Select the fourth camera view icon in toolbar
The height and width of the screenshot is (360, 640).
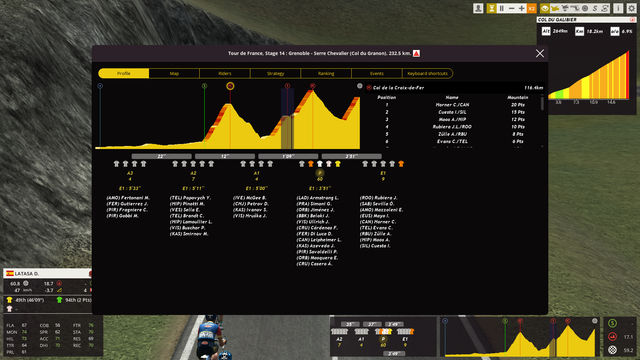pyautogui.click(x=575, y=8)
